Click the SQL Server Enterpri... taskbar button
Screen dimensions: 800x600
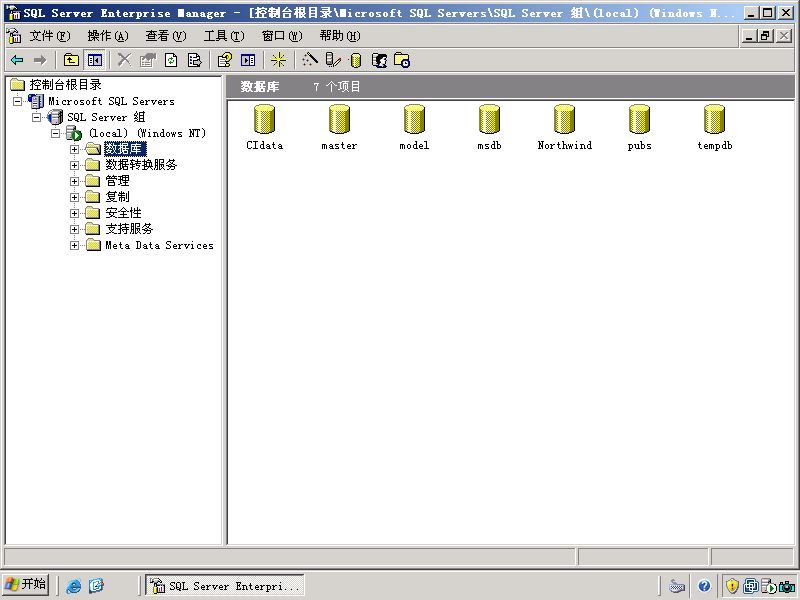pos(225,586)
